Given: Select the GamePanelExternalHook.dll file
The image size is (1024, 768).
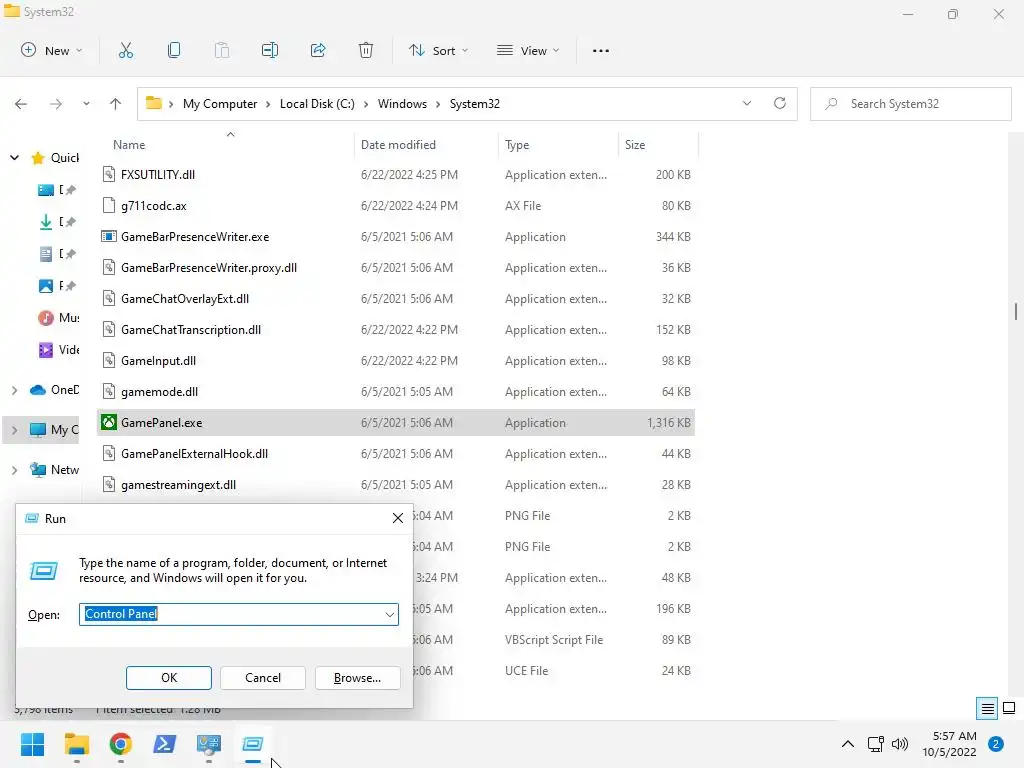Looking at the screenshot, I should 396,454.
